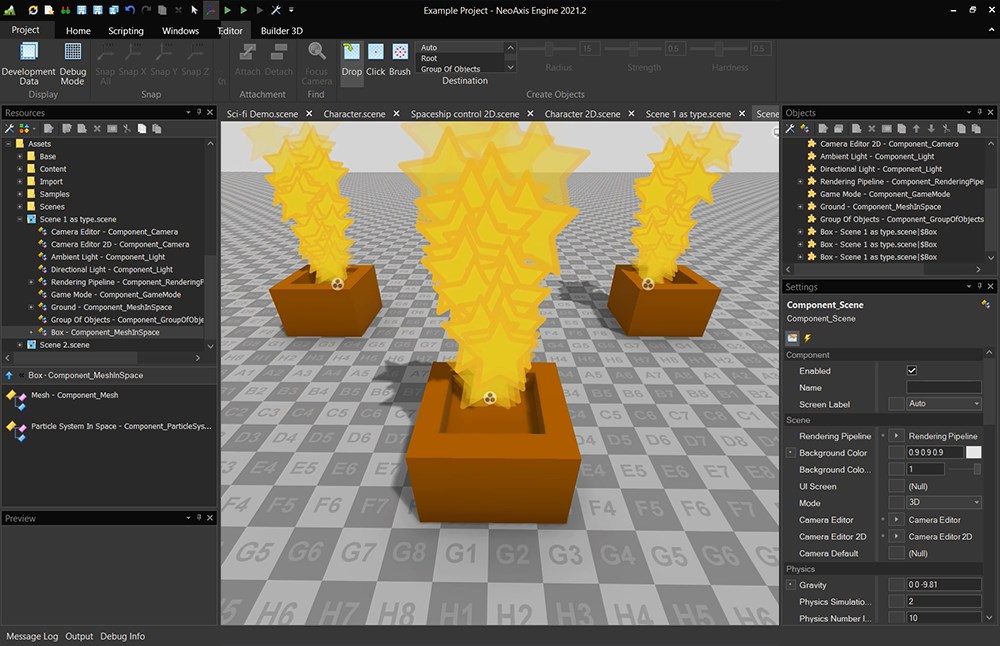This screenshot has width=1000, height=646.
Task: Choose the arrow Select tool in the title toolbar
Action: point(195,10)
